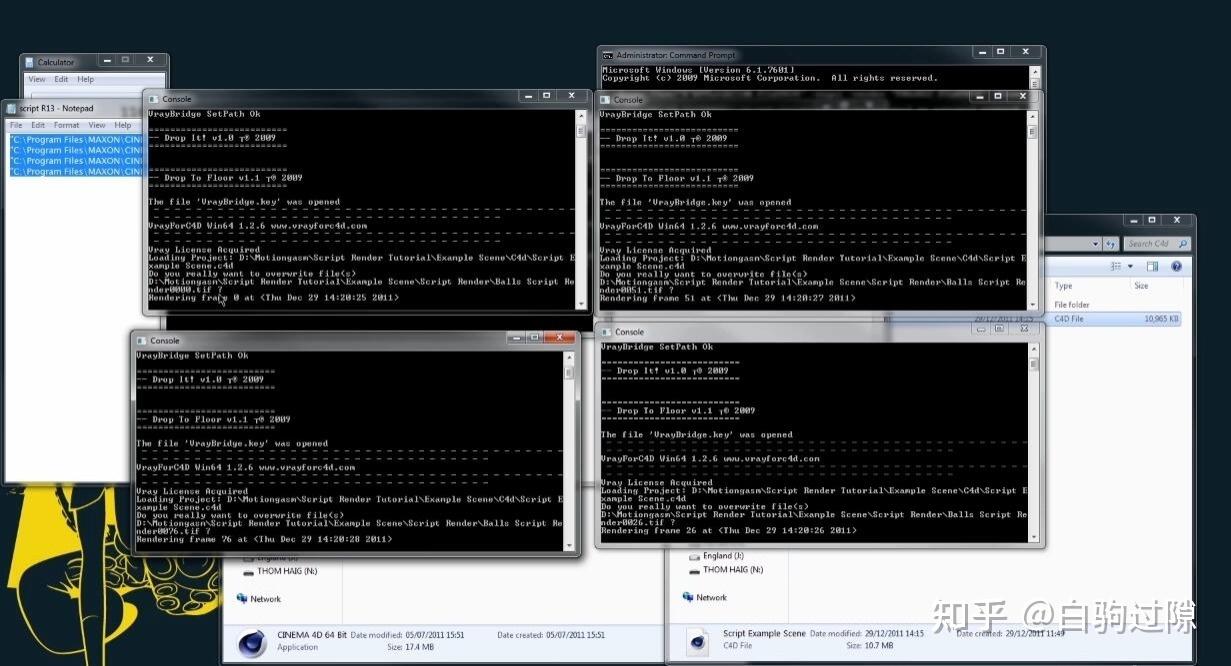
Task: Click the Explorer address refresh icon
Action: pyautogui.click(x=1110, y=243)
